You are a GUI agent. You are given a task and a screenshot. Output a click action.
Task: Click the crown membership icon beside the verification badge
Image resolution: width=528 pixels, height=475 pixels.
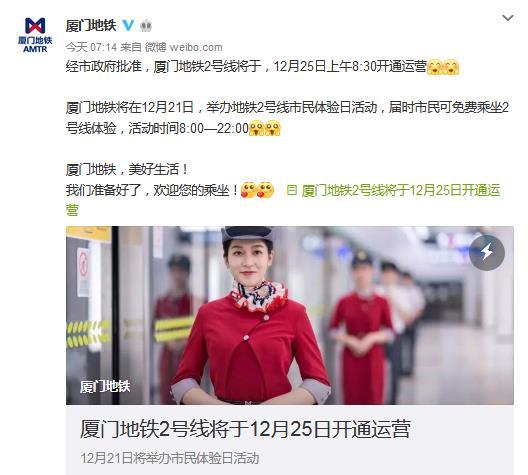146,26
